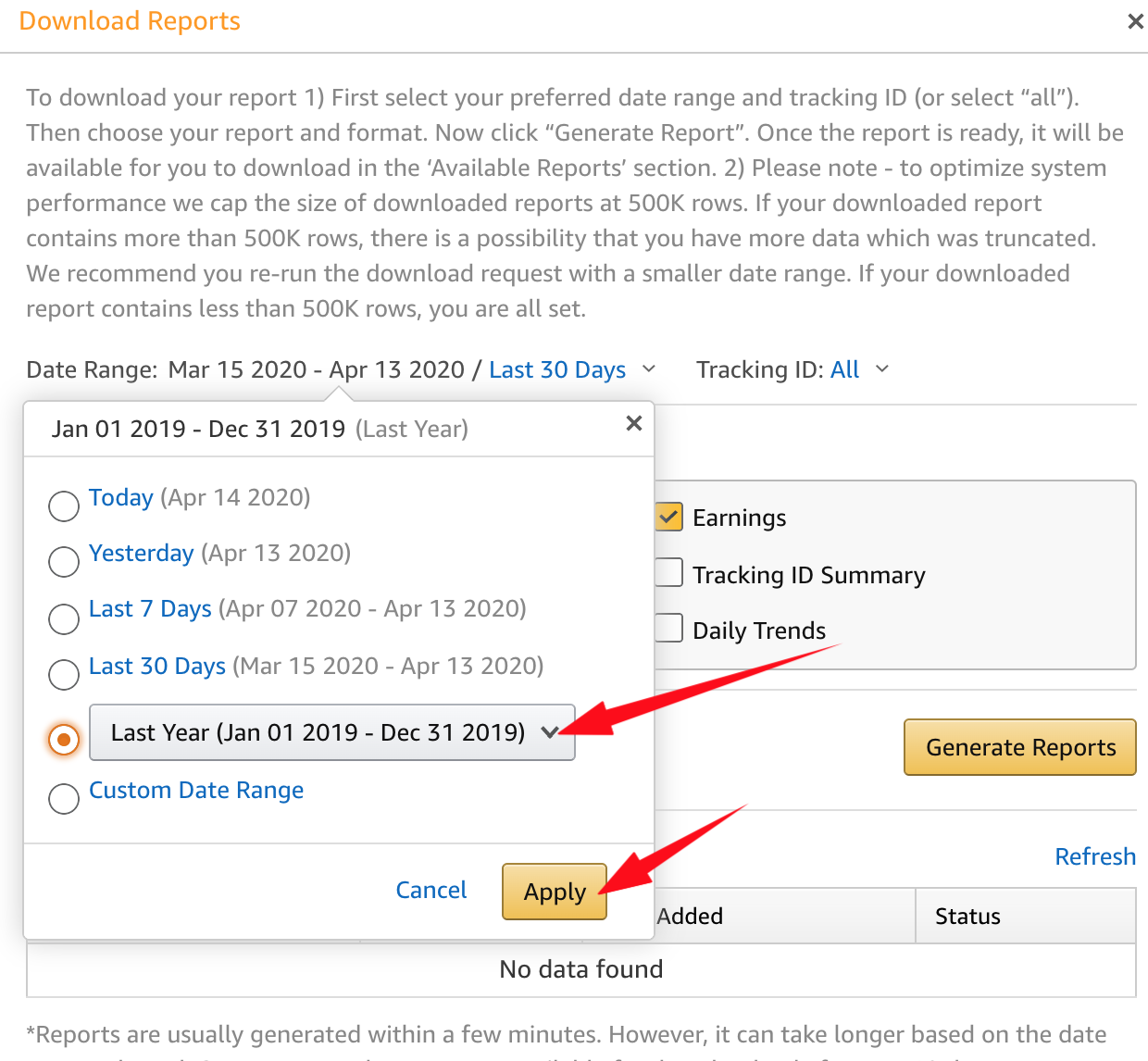Click the Cancel link

coord(430,890)
